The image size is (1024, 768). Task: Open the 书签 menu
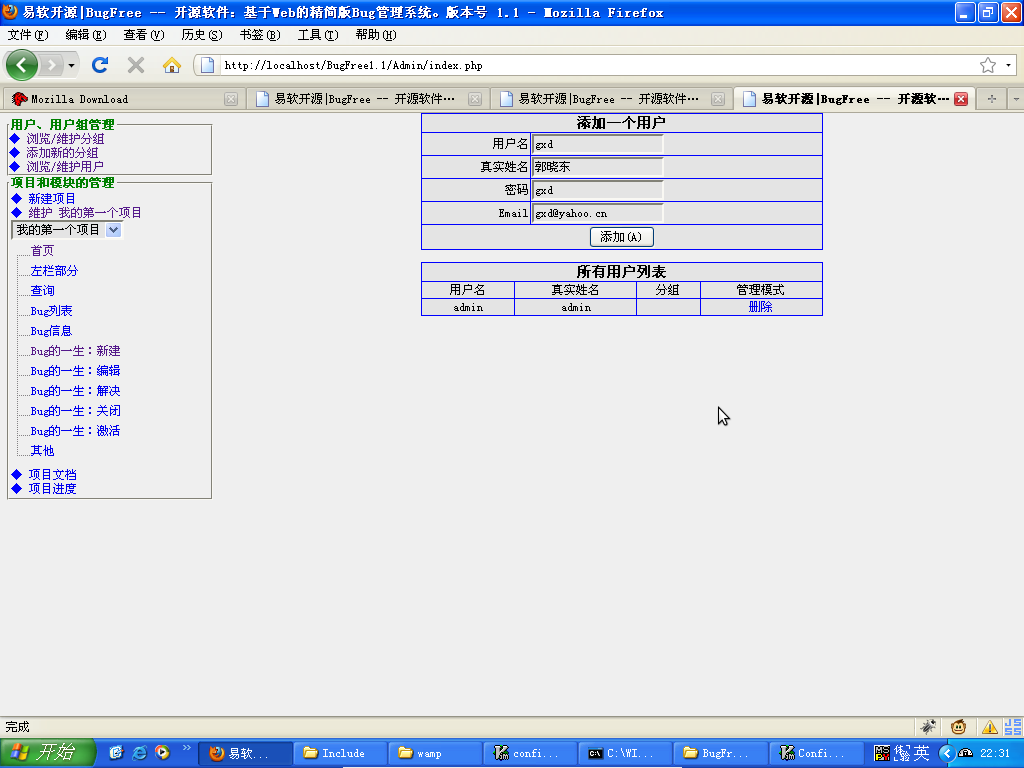(260, 35)
